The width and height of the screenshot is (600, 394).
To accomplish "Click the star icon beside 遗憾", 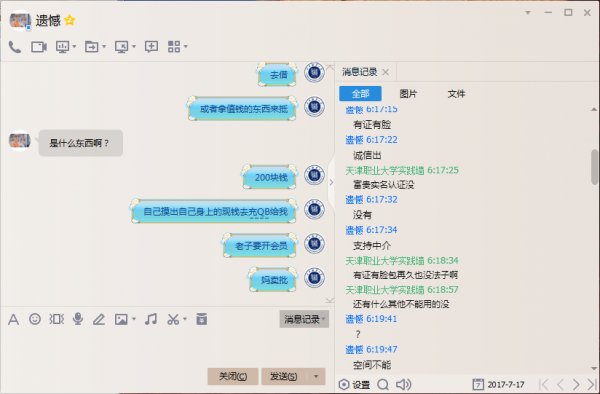I will [70, 20].
